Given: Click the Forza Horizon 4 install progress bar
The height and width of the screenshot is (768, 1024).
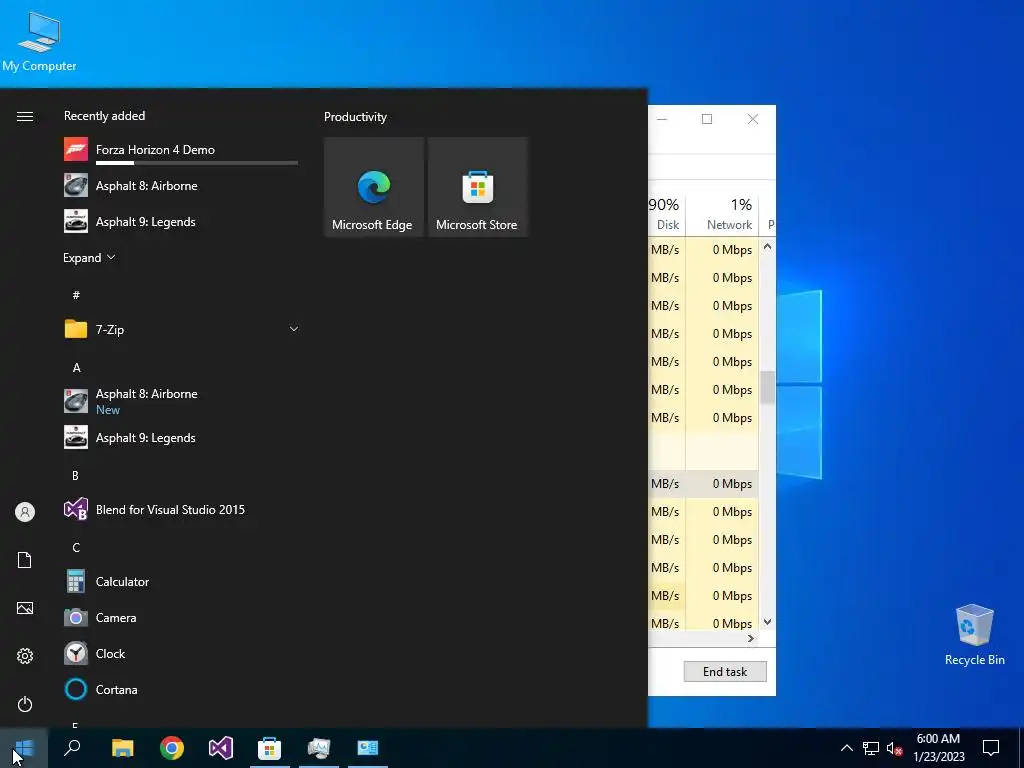Looking at the screenshot, I should (197, 163).
